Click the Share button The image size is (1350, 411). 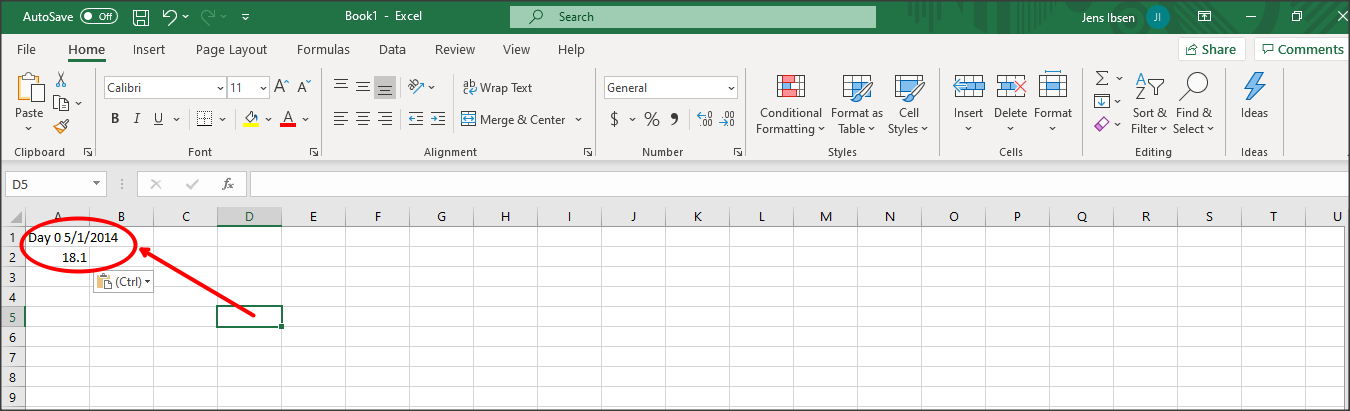pyautogui.click(x=1210, y=49)
